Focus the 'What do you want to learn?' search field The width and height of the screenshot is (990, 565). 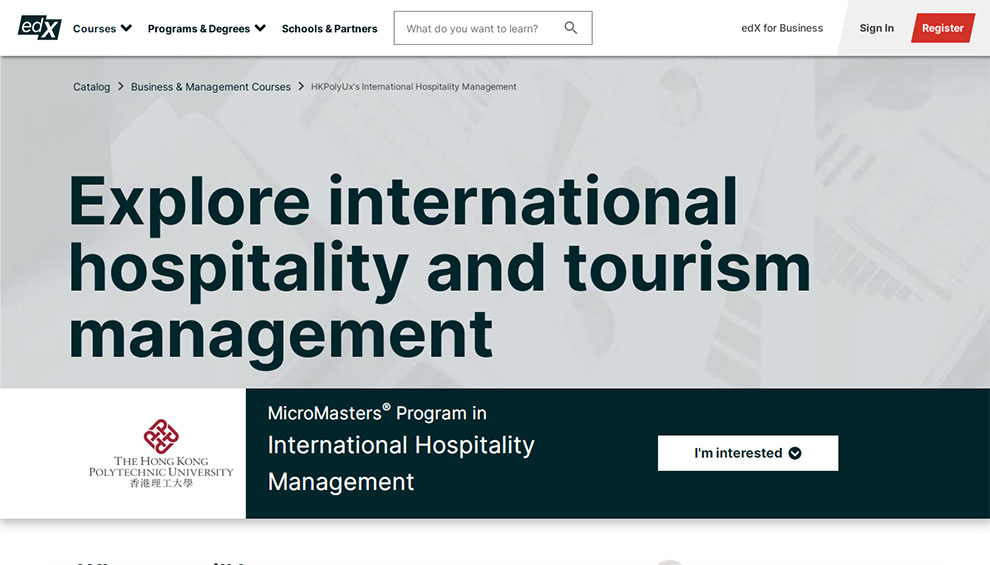pos(493,28)
